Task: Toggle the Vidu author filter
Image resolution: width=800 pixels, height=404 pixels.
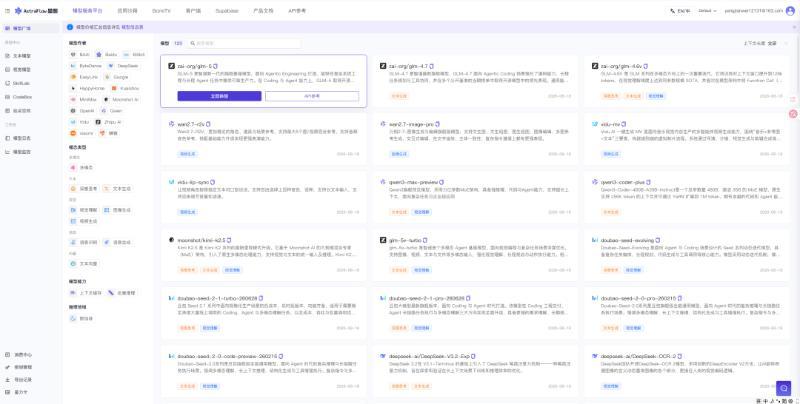Action: pos(81,122)
